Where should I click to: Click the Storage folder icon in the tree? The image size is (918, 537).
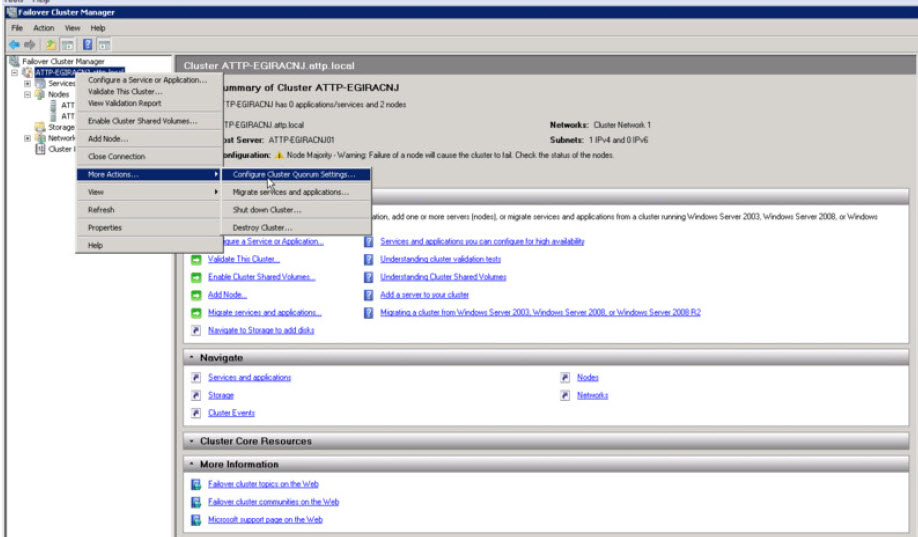[40, 127]
